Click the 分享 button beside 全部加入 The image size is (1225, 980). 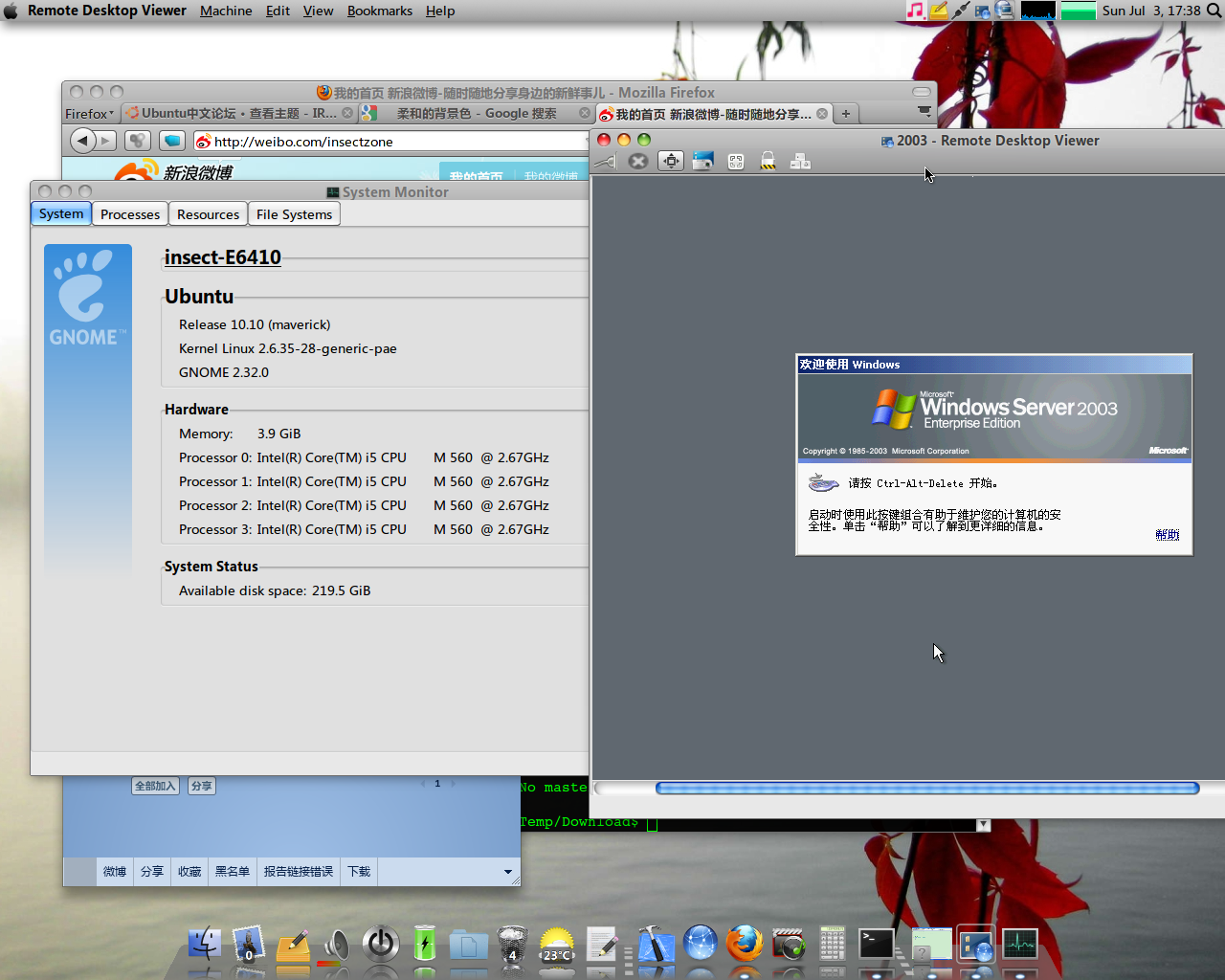point(201,786)
